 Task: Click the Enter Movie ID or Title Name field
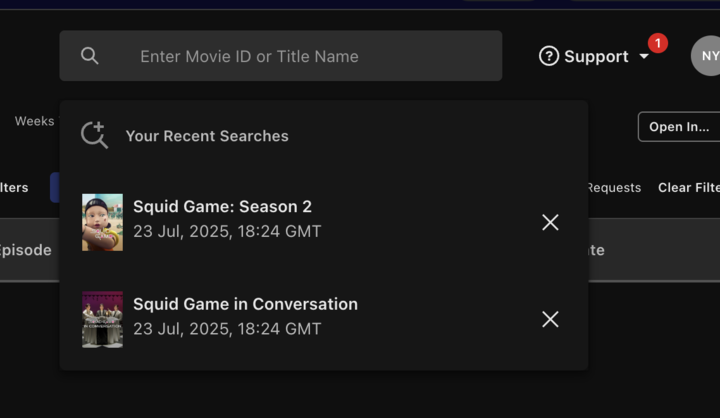tap(281, 56)
